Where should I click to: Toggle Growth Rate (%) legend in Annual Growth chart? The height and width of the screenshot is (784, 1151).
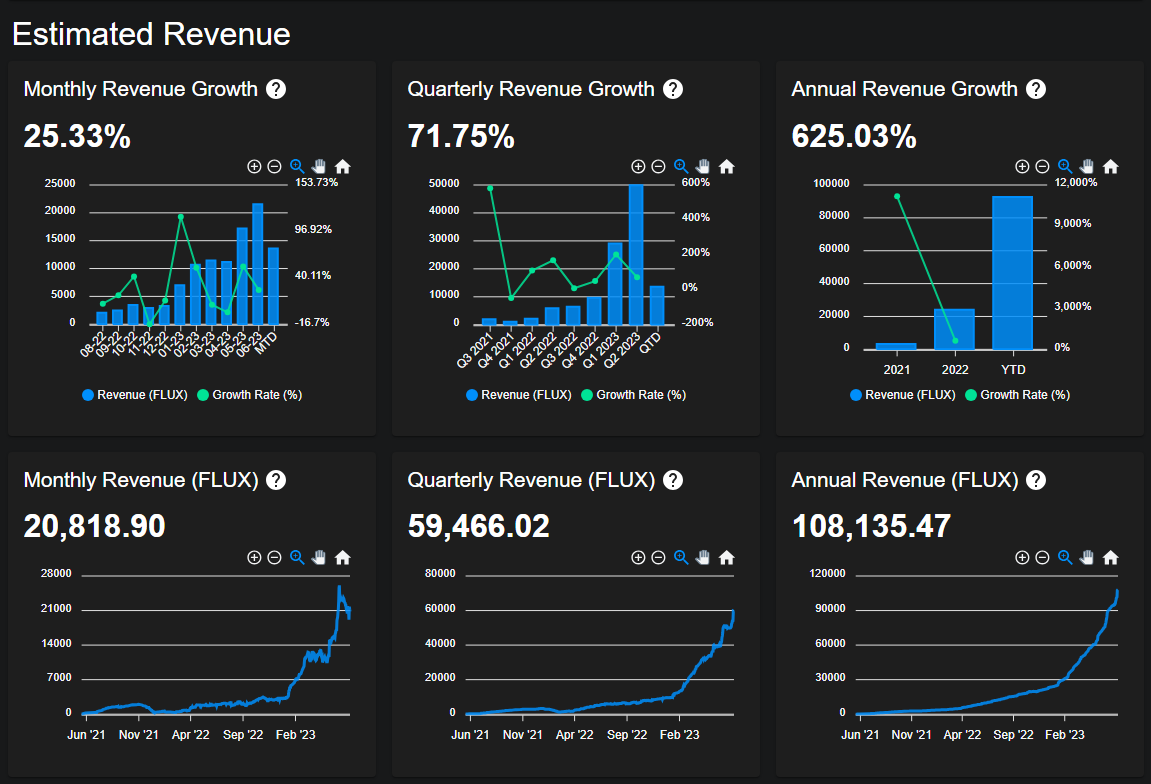point(1018,395)
